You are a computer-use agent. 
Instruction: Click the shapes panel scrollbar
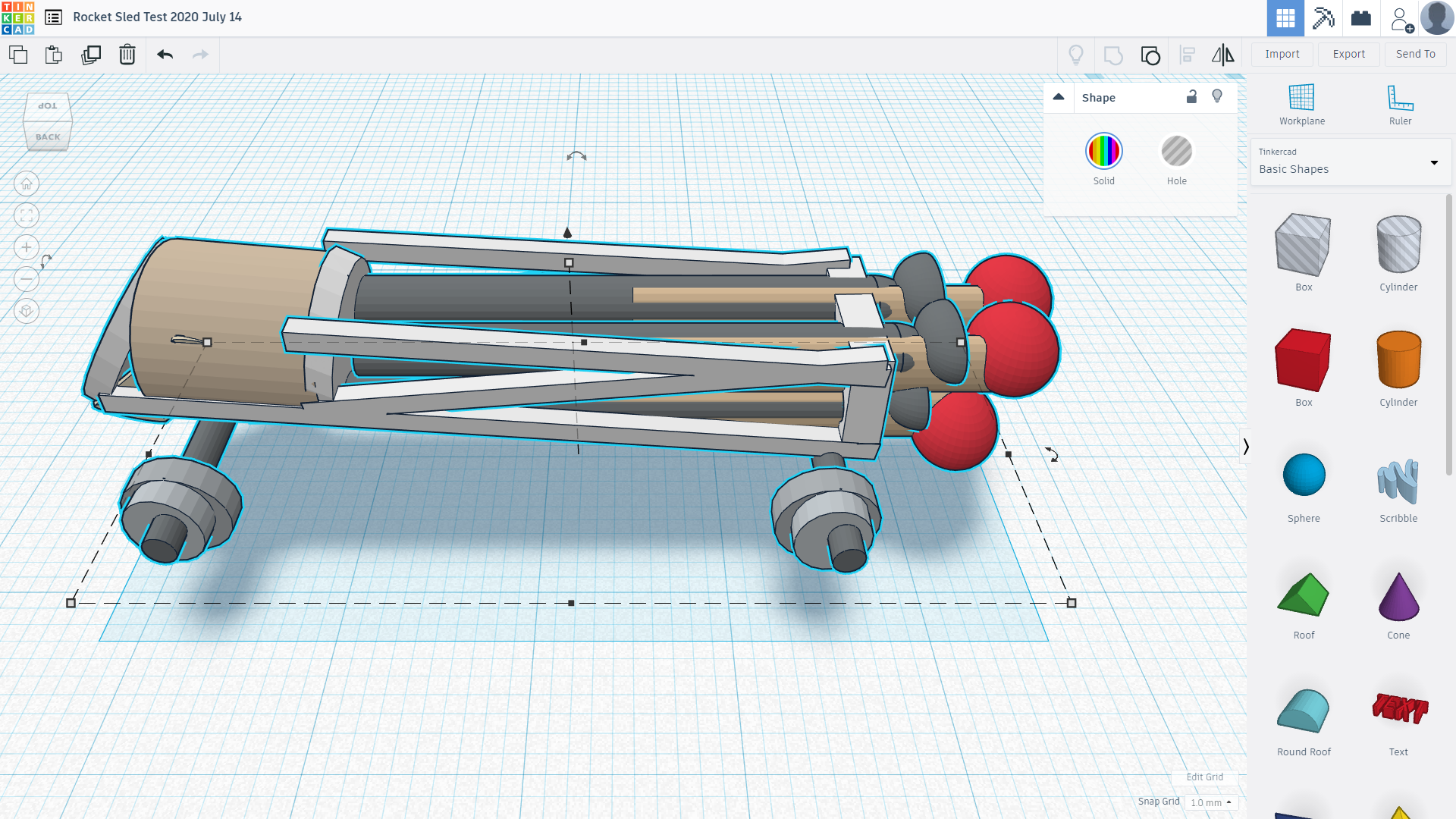pos(1449,334)
